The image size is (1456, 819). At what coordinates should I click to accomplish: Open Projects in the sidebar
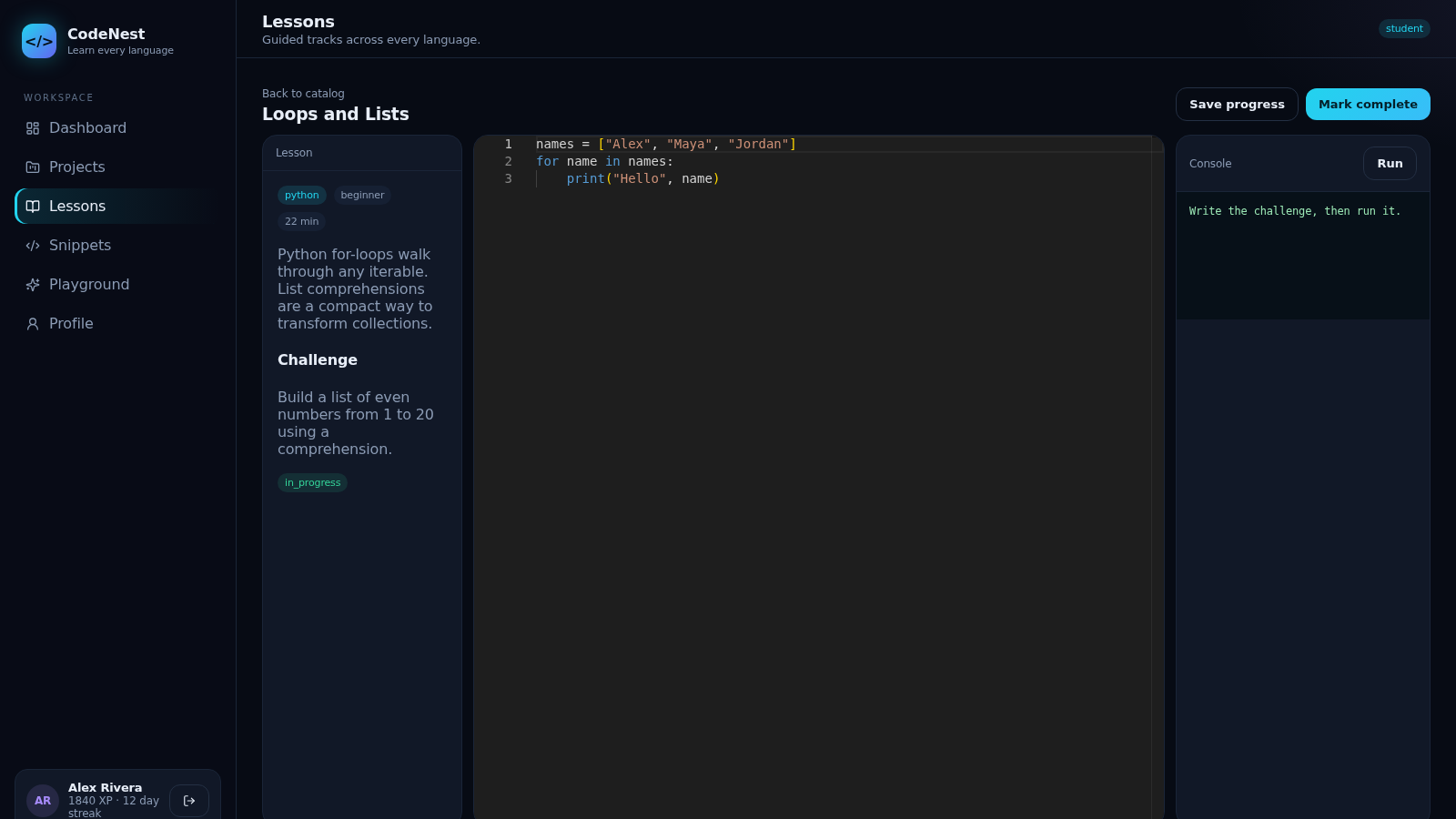pos(117,167)
